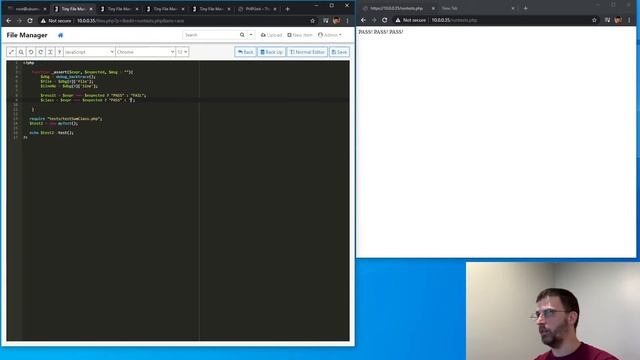
Task: Save the file with the Save button
Action: pyautogui.click(x=339, y=52)
